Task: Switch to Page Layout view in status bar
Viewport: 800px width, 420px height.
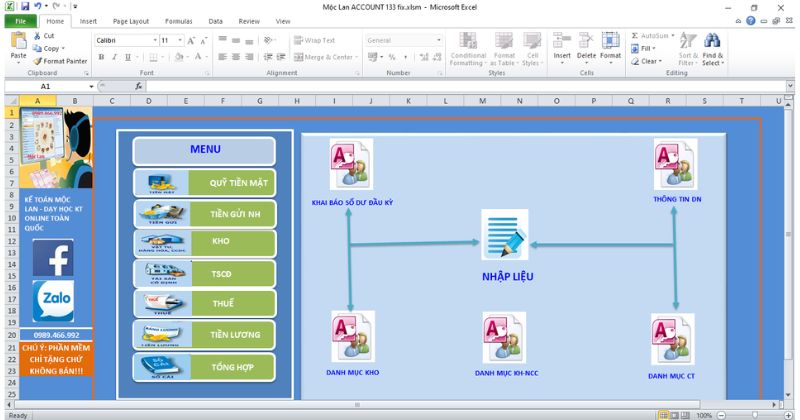Action: (x=674, y=415)
